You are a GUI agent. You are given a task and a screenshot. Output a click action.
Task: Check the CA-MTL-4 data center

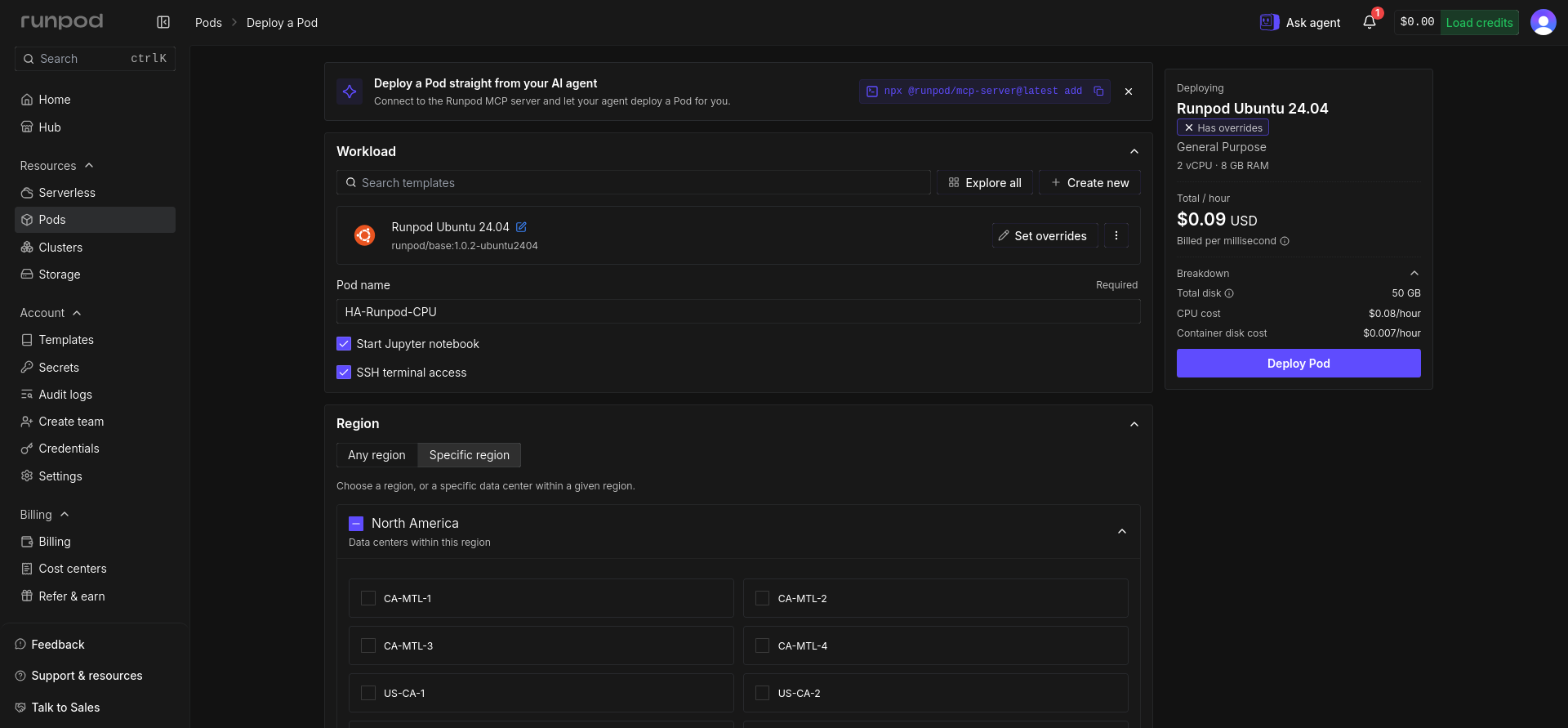tap(763, 646)
